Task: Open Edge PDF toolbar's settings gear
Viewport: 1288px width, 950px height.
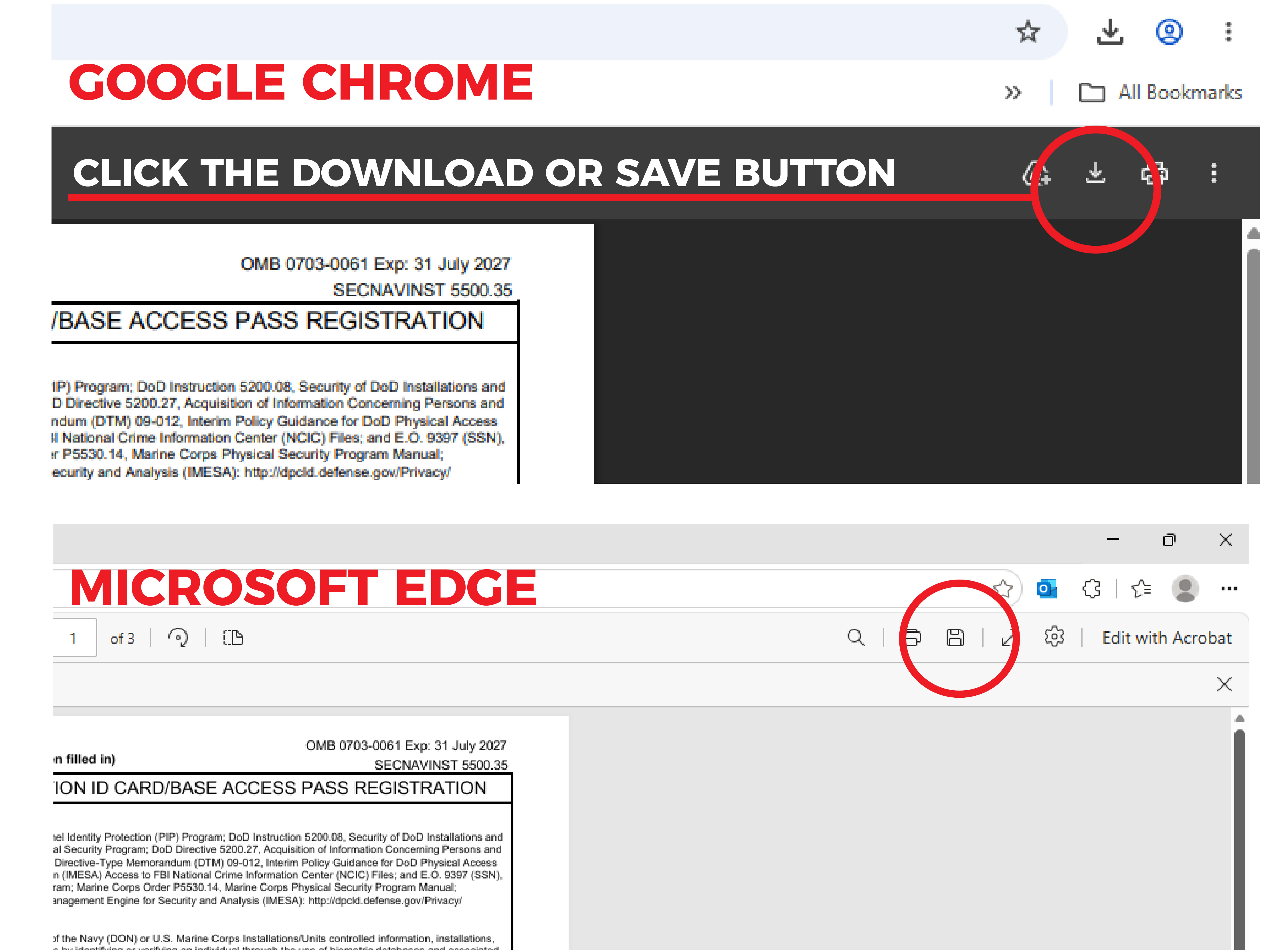Action: pyautogui.click(x=1054, y=637)
